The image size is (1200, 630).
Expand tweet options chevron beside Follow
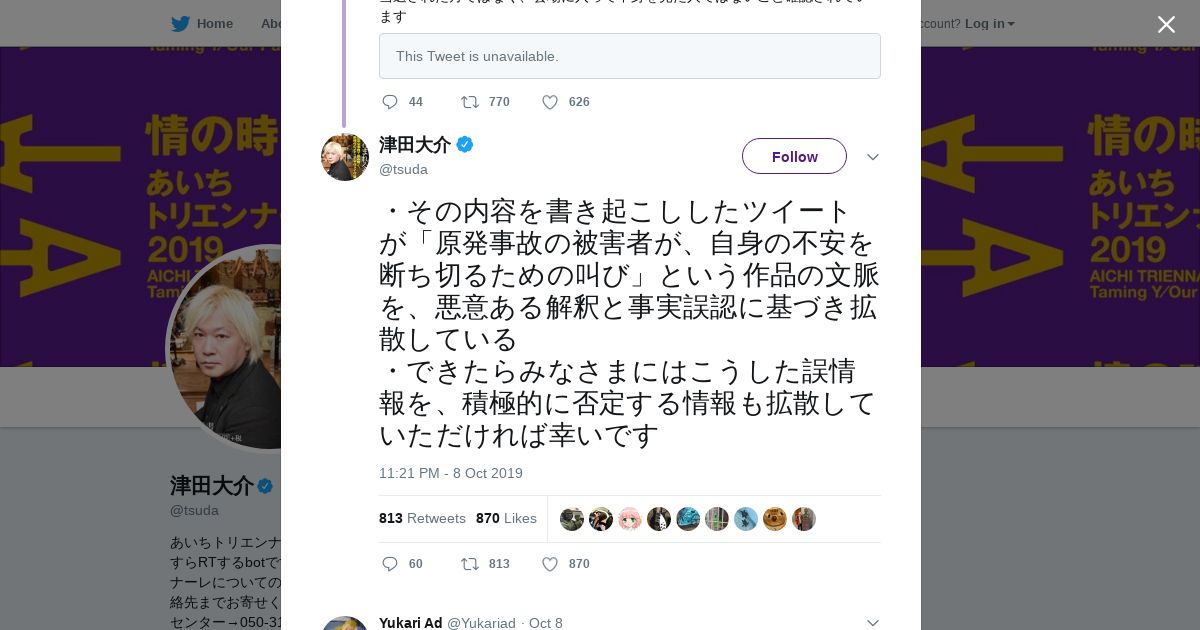click(x=872, y=157)
